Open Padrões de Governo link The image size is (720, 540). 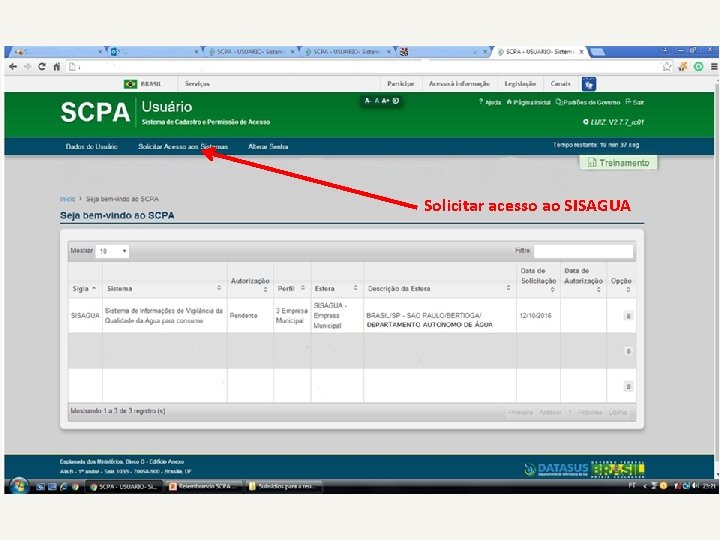588,102
